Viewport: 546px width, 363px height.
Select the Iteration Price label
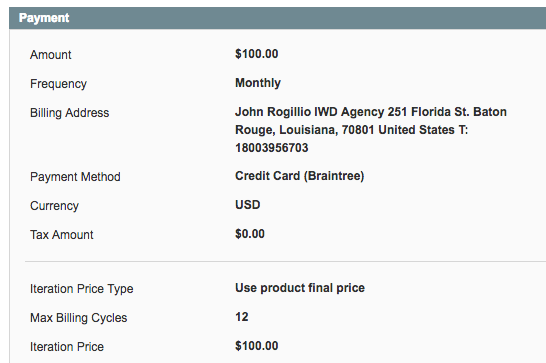(x=67, y=347)
